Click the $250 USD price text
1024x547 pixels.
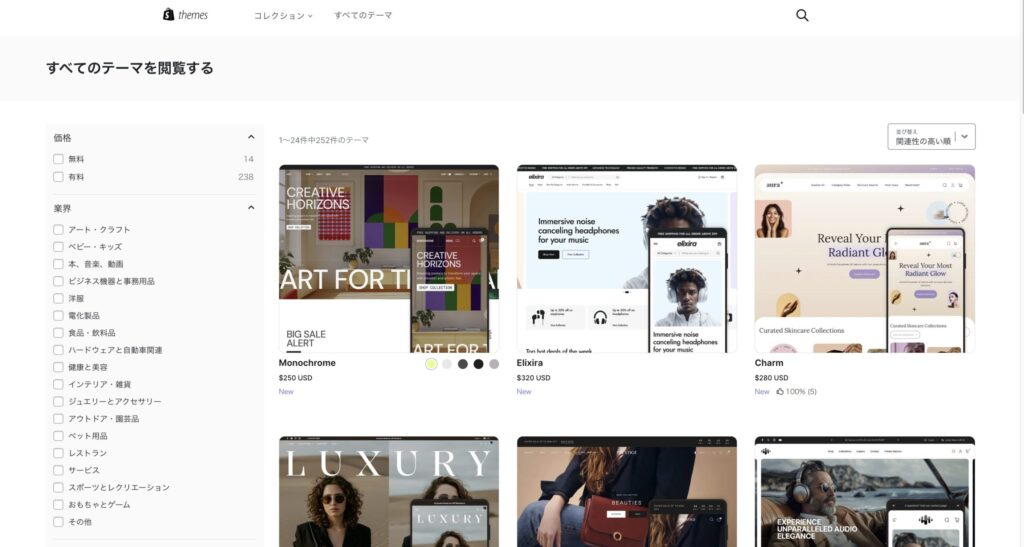[295, 378]
